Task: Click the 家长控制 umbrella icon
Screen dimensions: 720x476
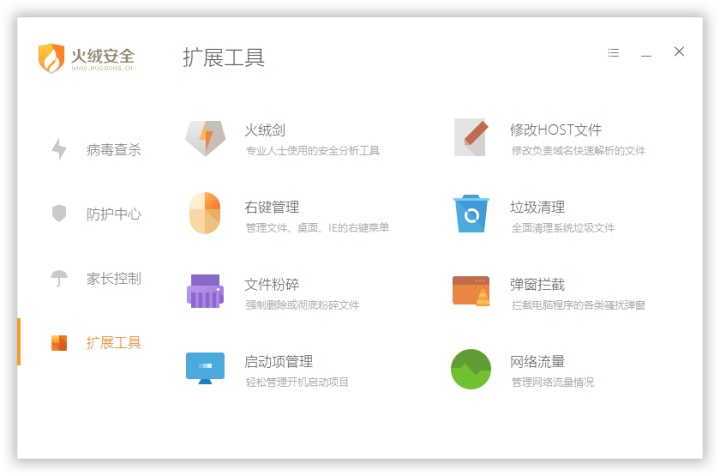Action: click(59, 278)
